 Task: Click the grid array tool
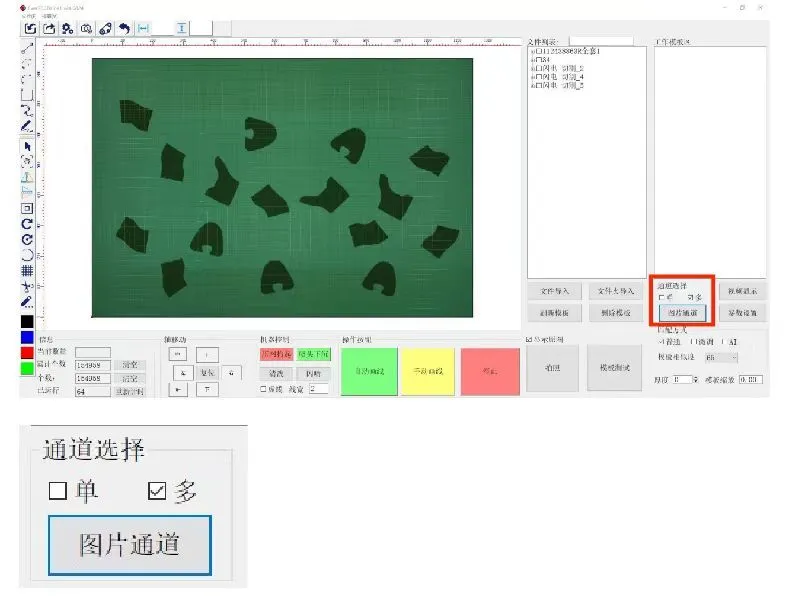pos(27,271)
